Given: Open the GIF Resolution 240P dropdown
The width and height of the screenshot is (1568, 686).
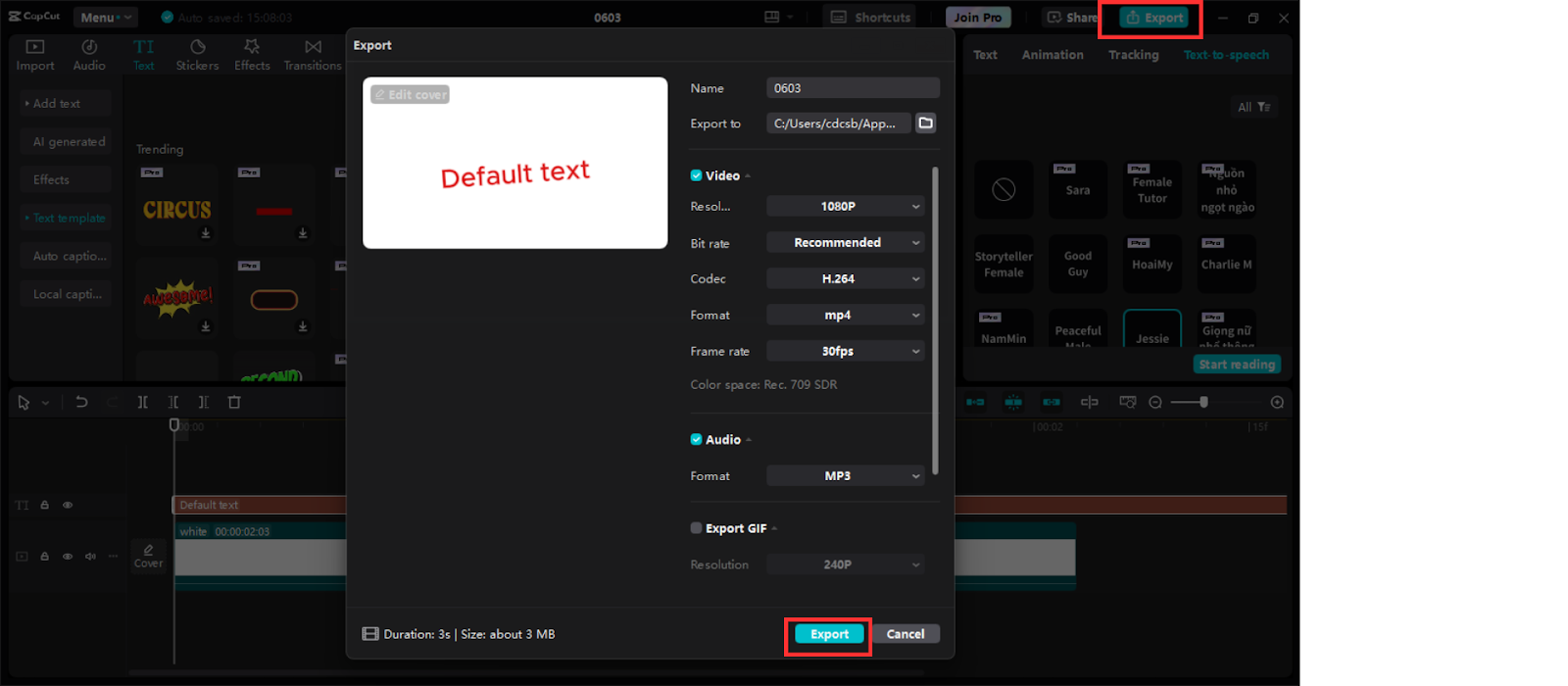Looking at the screenshot, I should tap(845, 564).
